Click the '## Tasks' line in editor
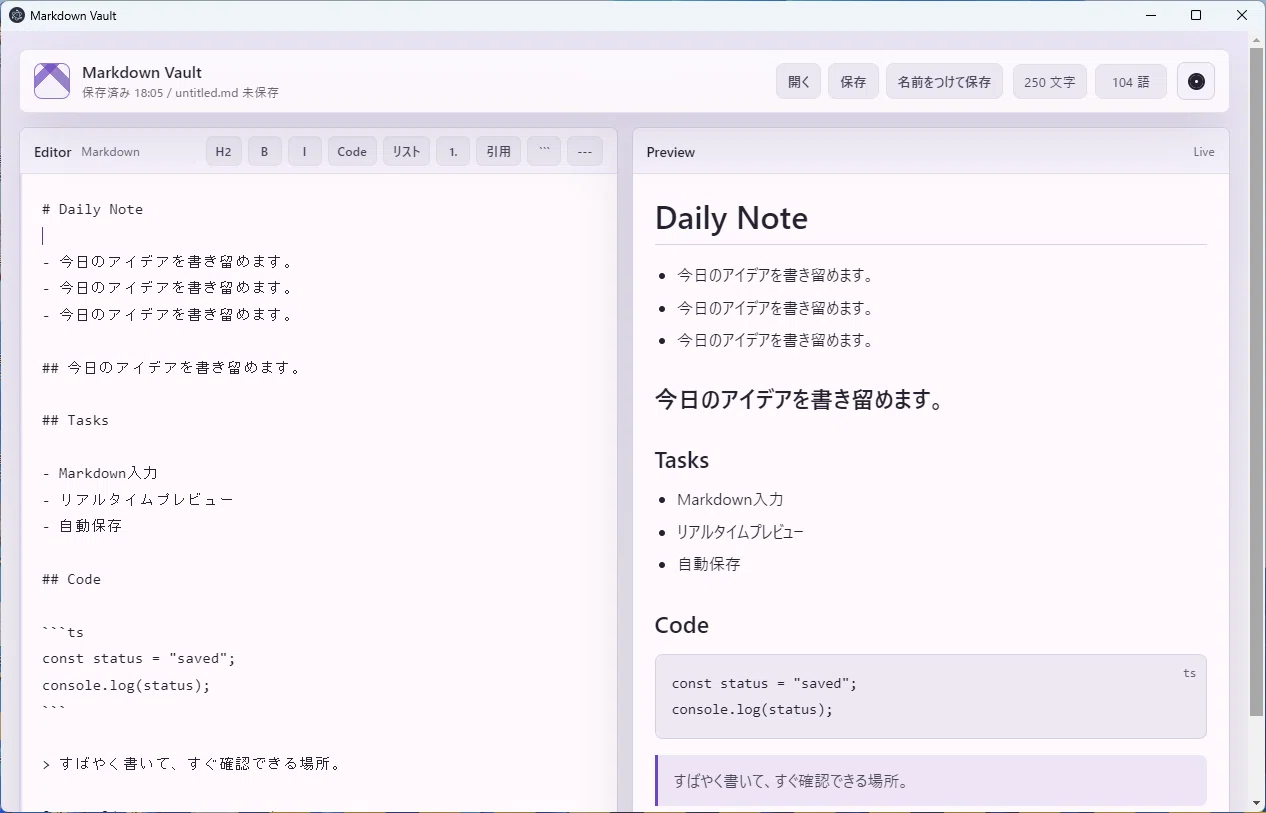Screen dimensions: 1266x813 [76, 420]
